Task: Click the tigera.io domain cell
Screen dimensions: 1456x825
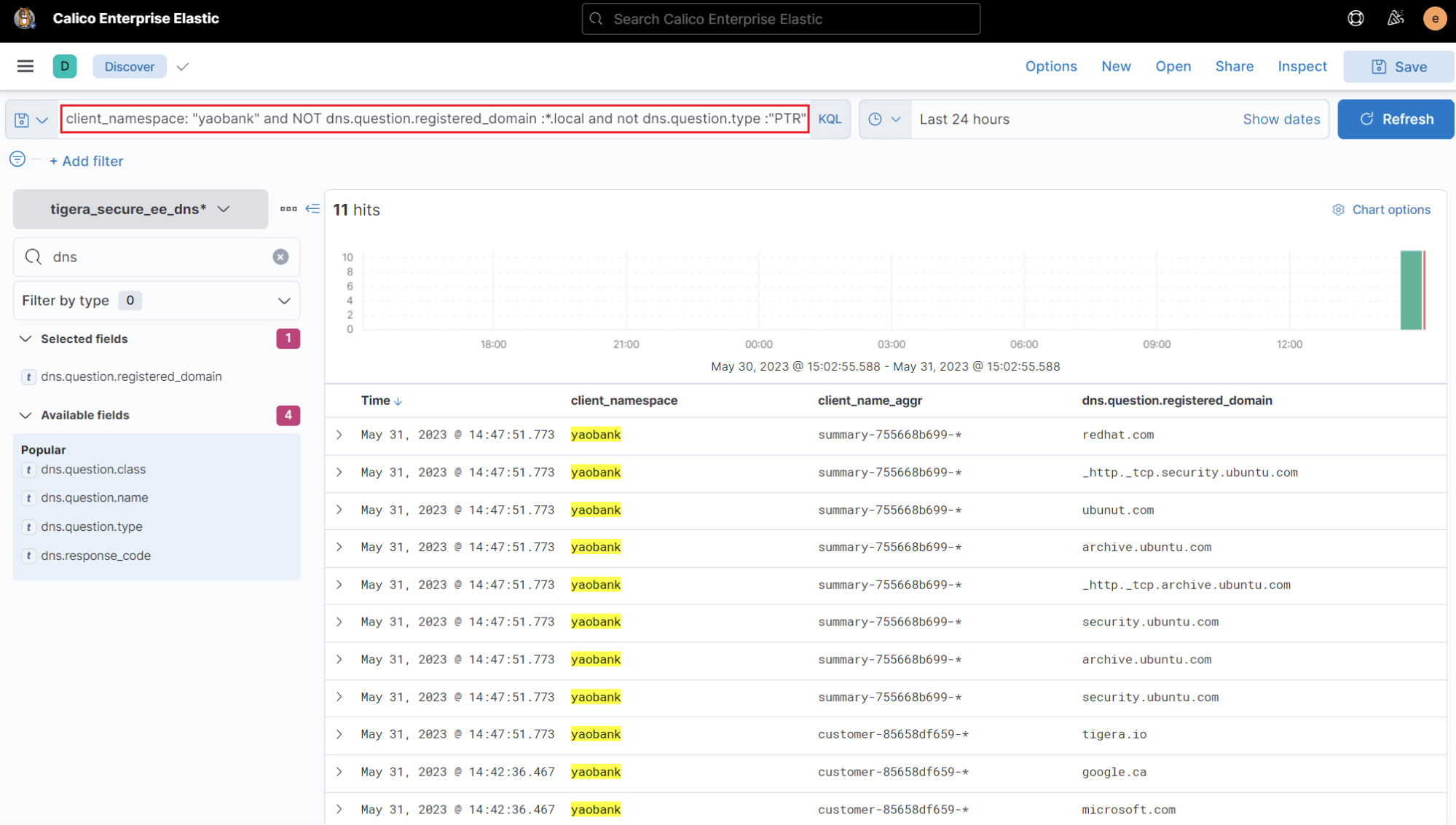Action: coord(1114,734)
